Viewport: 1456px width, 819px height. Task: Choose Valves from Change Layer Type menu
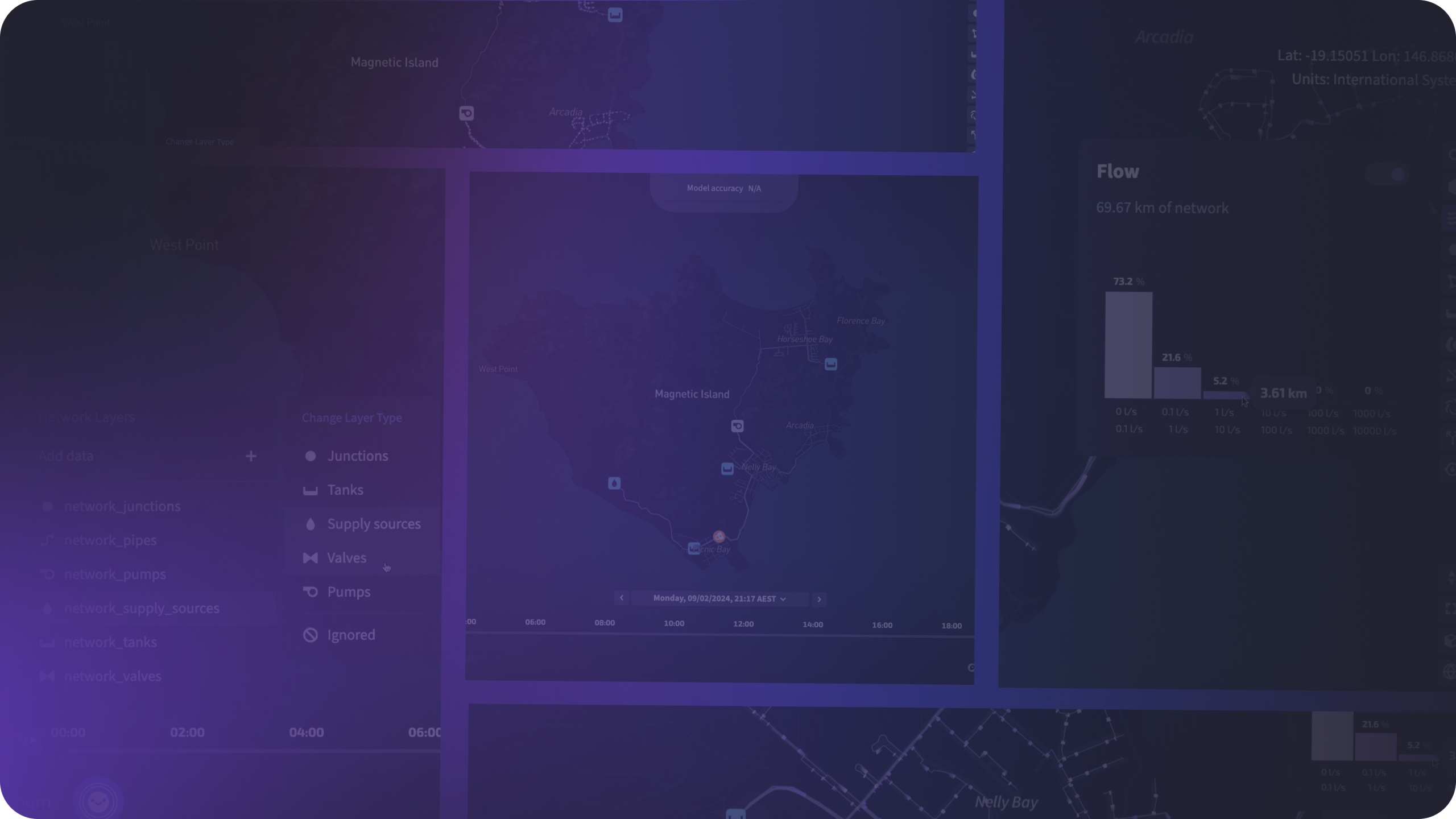click(346, 558)
